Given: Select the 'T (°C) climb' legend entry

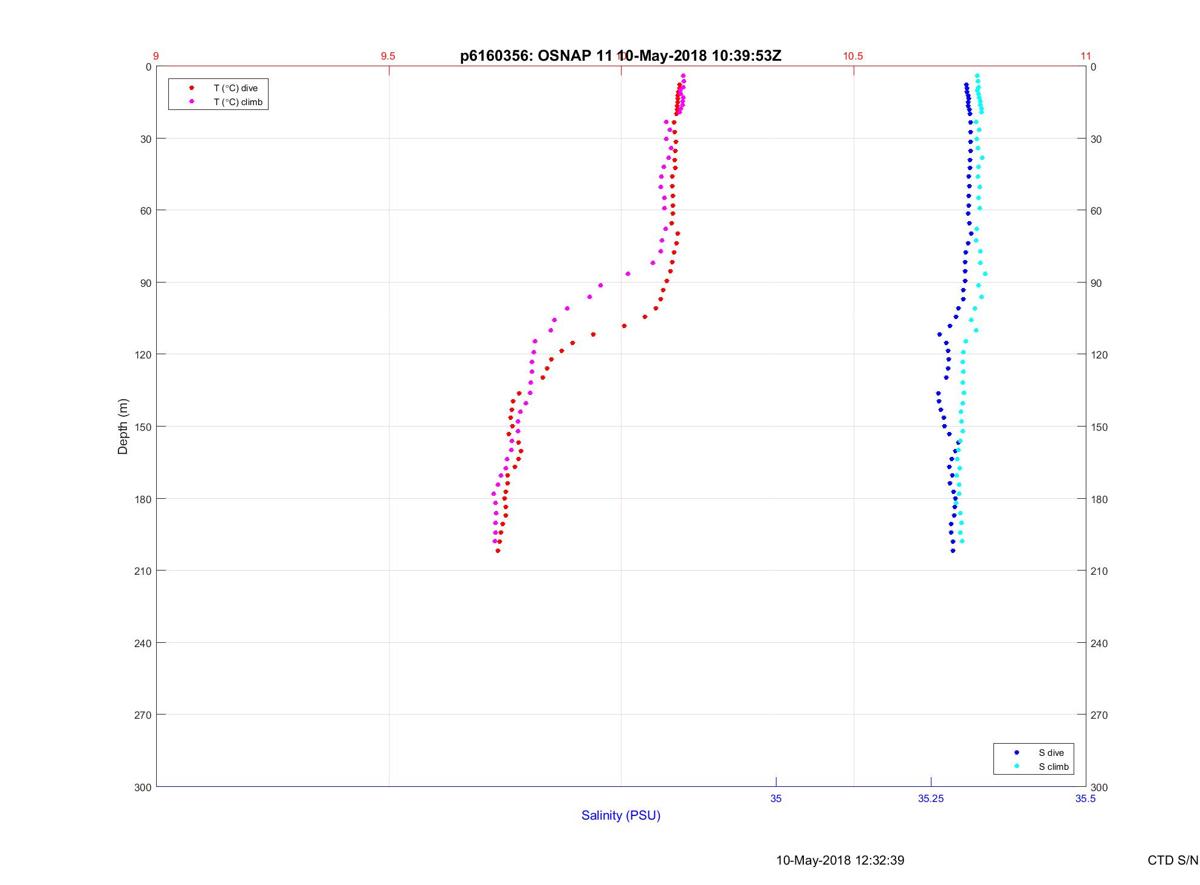Looking at the screenshot, I should click(x=239, y=102).
